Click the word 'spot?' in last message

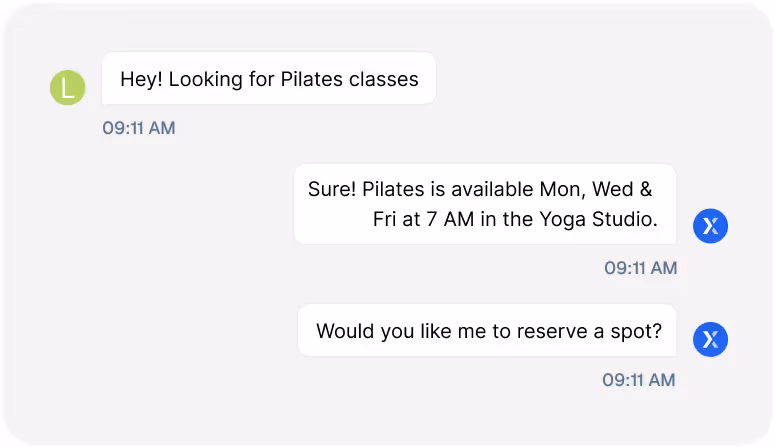(x=638, y=331)
